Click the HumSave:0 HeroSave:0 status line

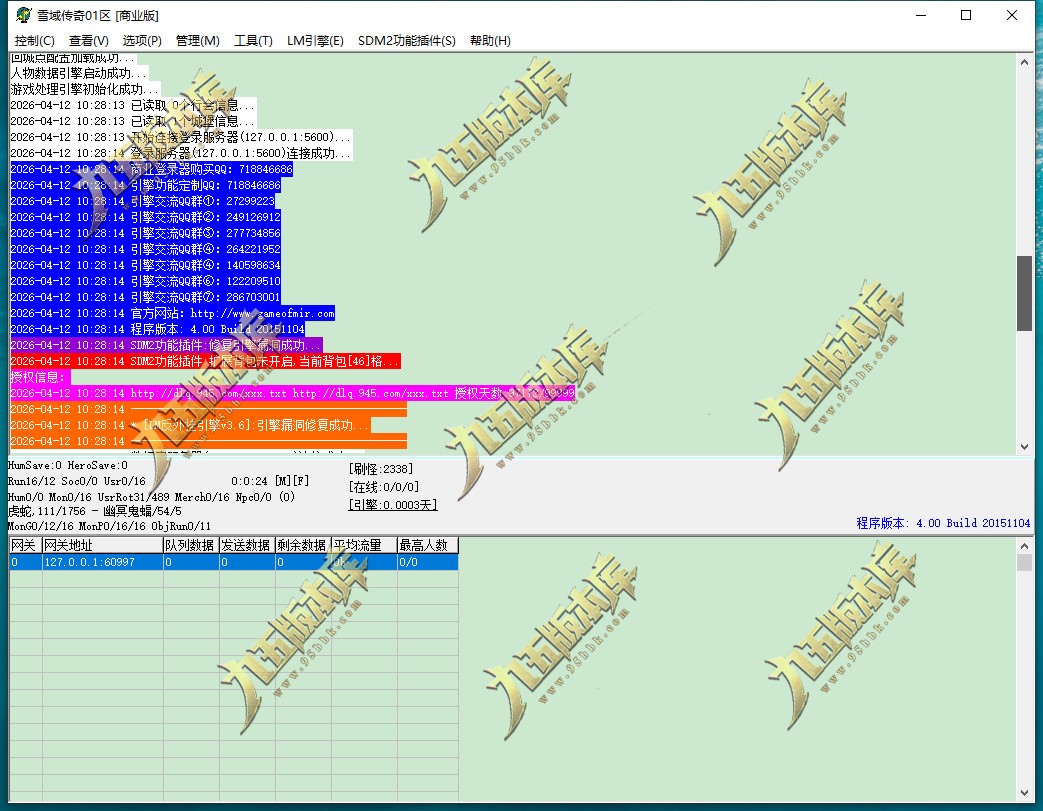coord(68,465)
